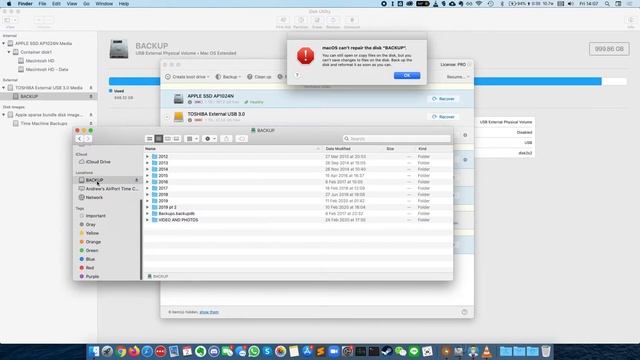
Task: Switch Finder to gallery view
Action: tap(176, 139)
